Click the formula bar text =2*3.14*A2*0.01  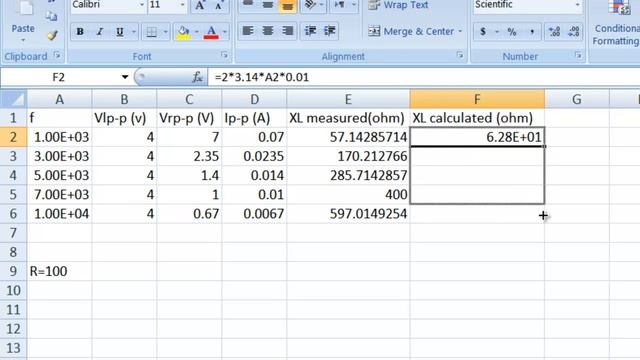point(262,77)
